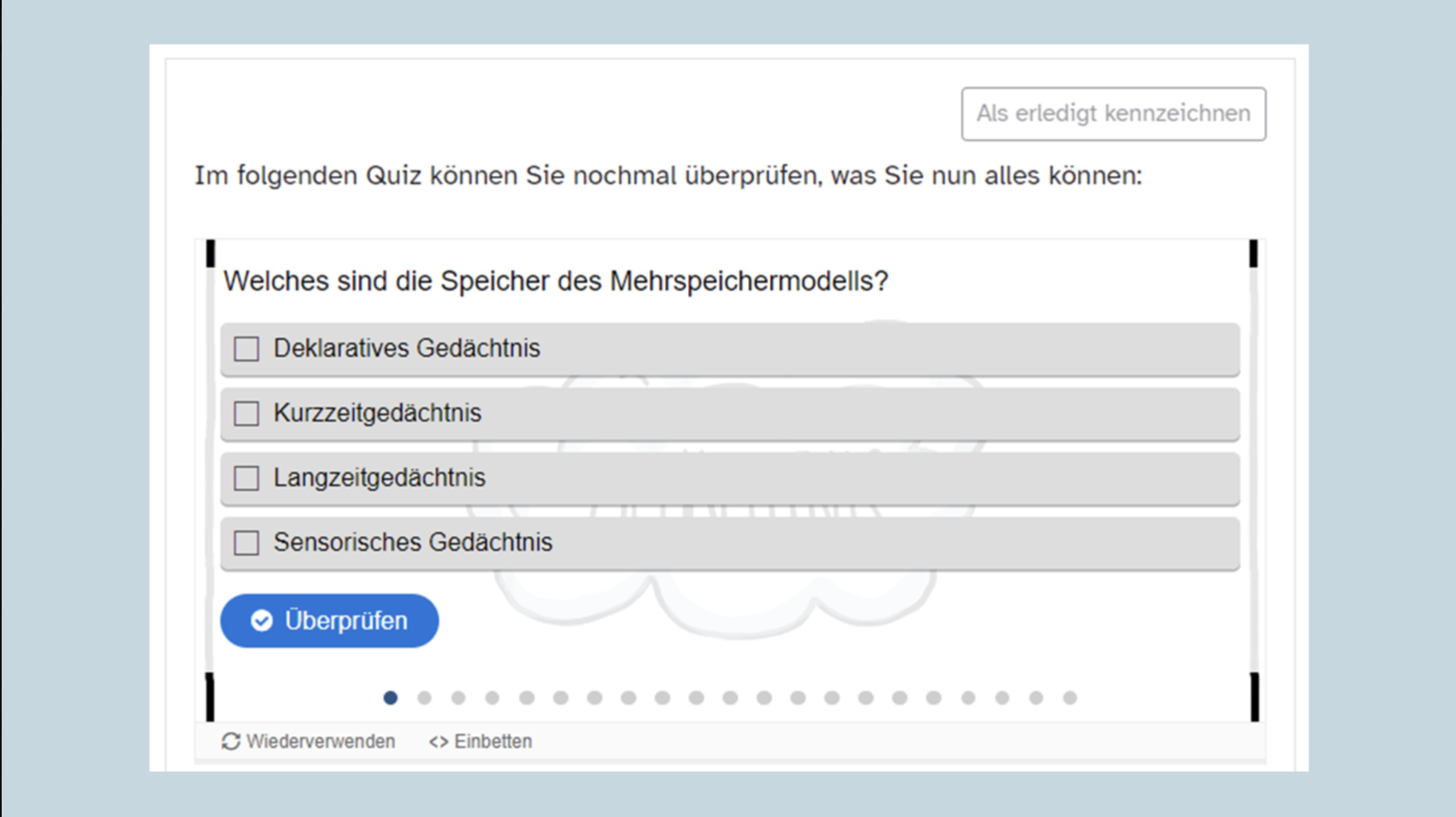Image resolution: width=1456 pixels, height=817 pixels.
Task: Check the Deklaratives Gedächtnis checkbox
Action: coord(246,349)
